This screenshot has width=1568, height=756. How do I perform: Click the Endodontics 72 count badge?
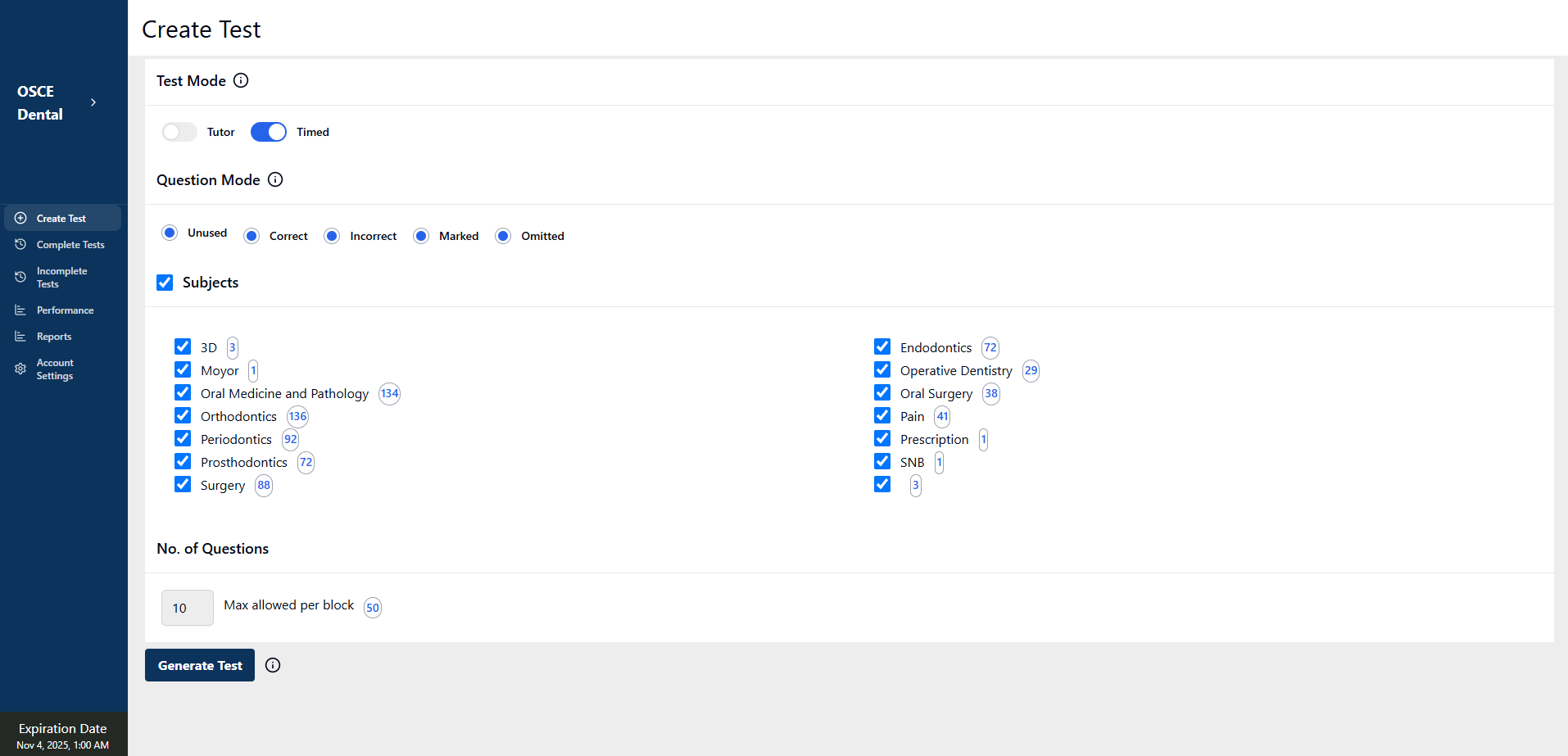990,347
